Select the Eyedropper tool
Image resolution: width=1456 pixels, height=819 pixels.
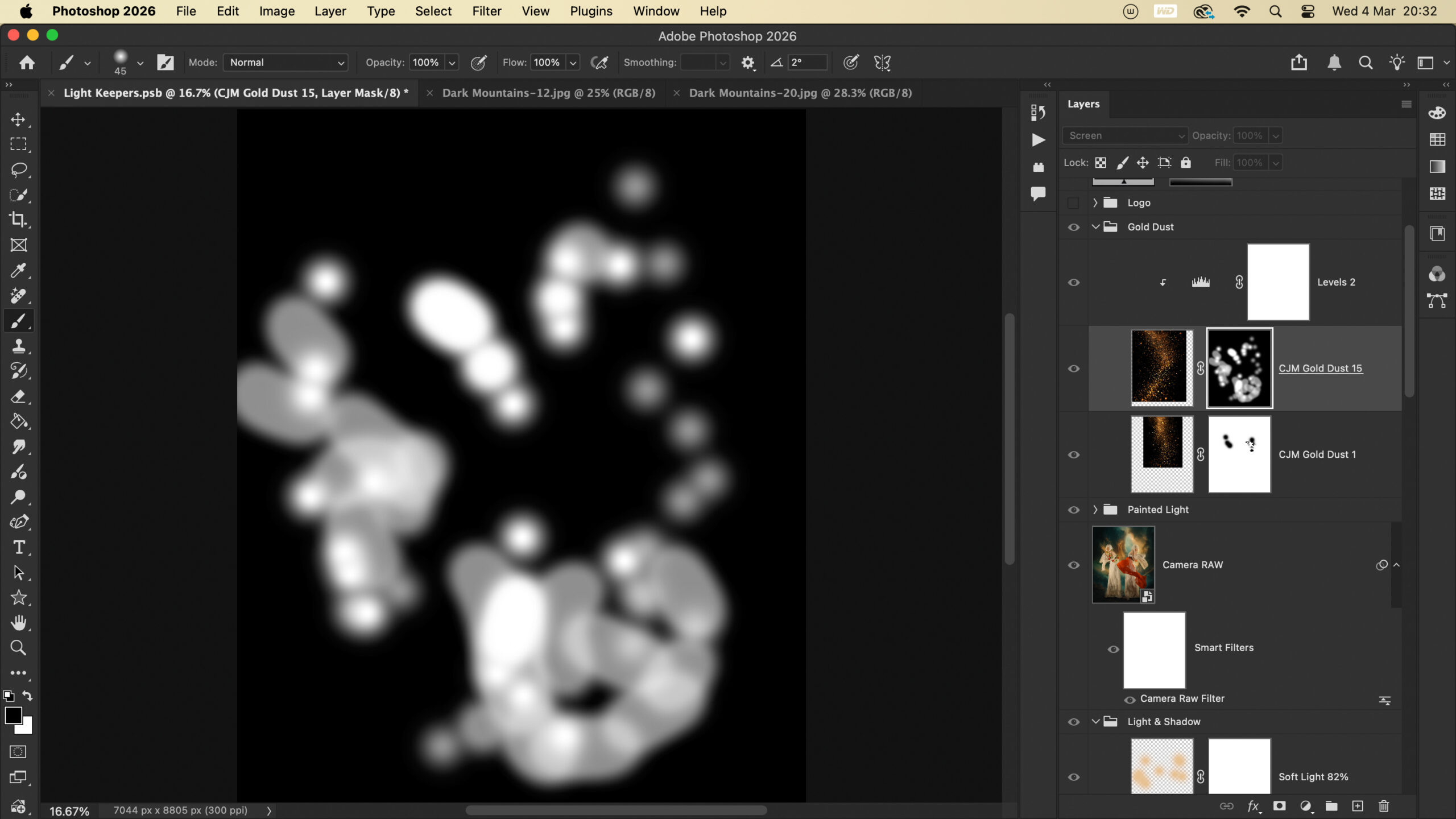[18, 270]
